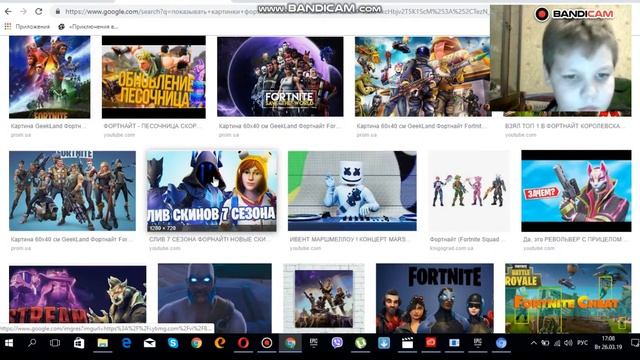The width and height of the screenshot is (640, 360).
Task: Click the browser back arrow
Action: click(8, 12)
